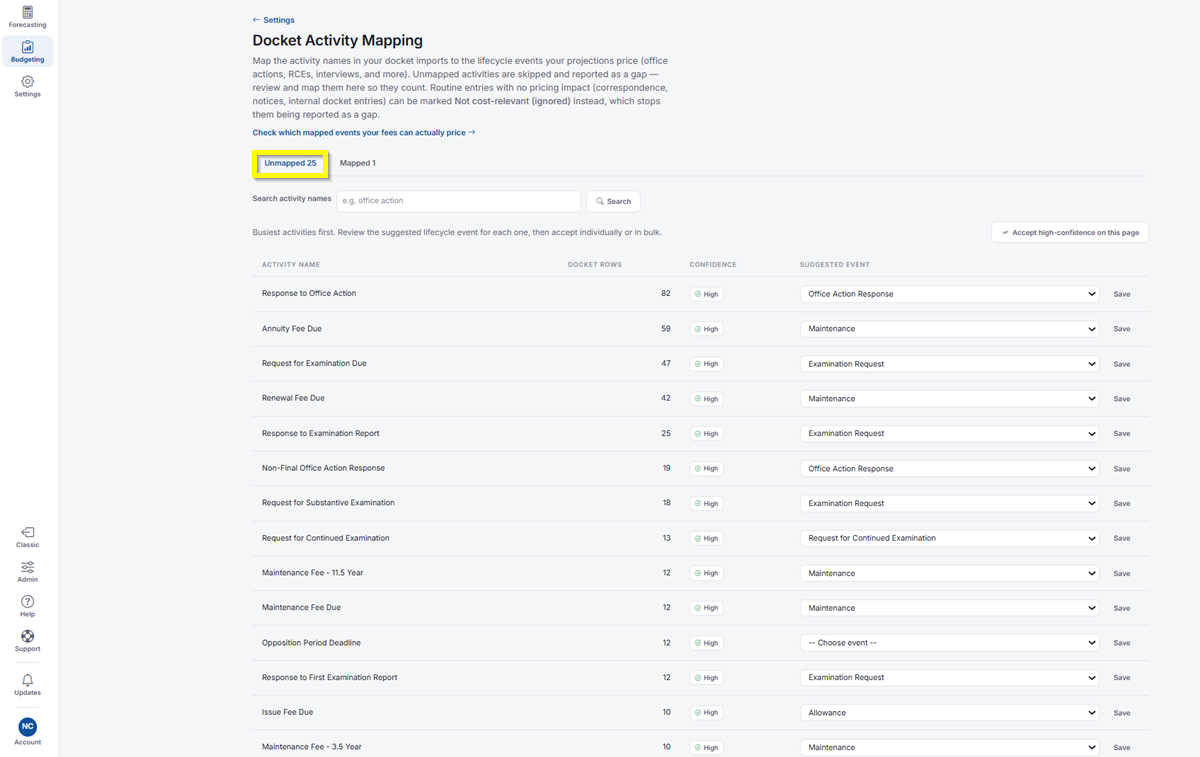Open Budgeting in the sidebar
The image size is (1200, 757).
[x=27, y=52]
